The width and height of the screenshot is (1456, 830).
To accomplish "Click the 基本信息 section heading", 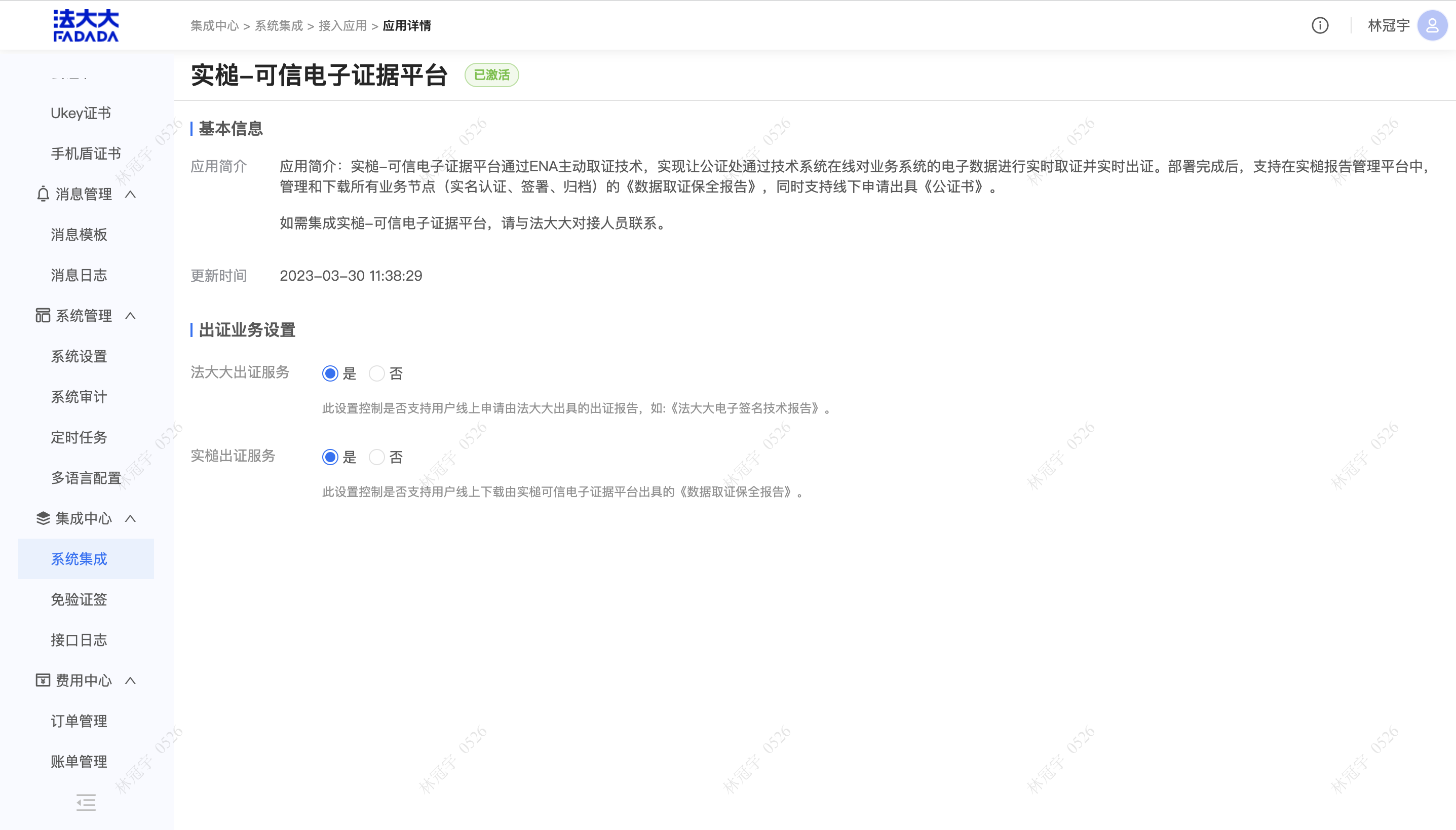I will (x=230, y=129).
